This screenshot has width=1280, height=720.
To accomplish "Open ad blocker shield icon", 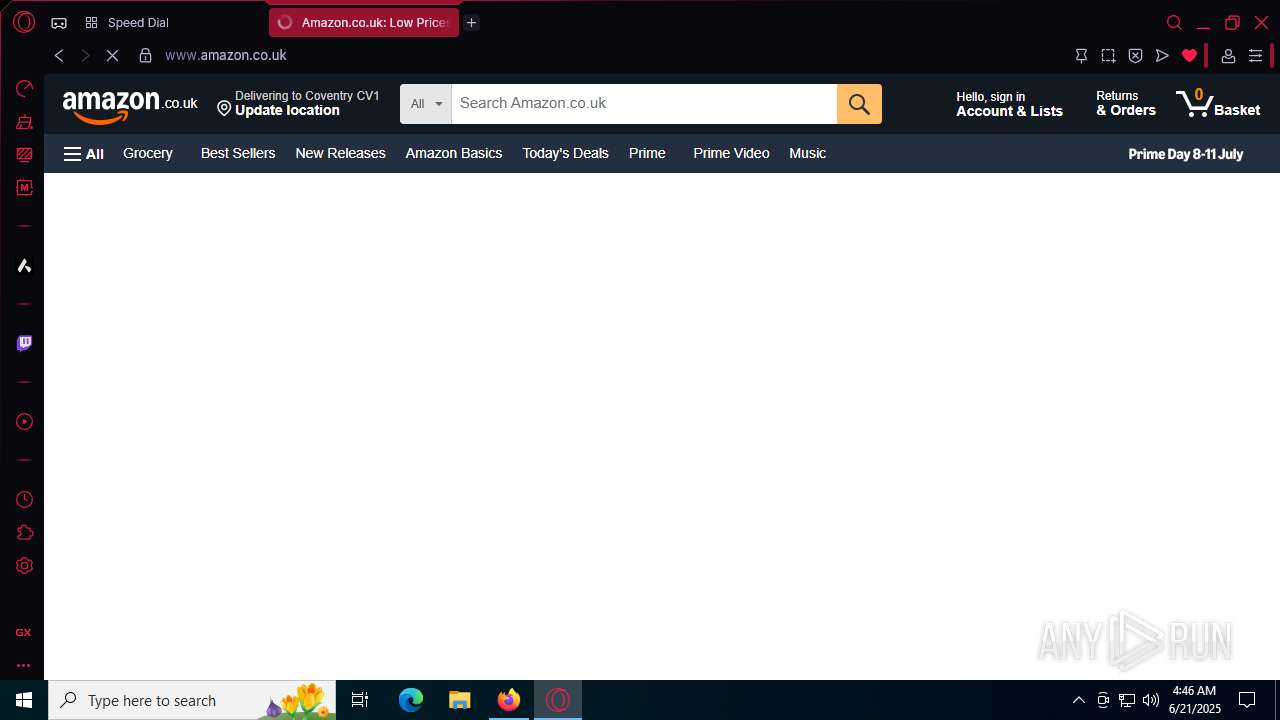I will pos(1135,56).
